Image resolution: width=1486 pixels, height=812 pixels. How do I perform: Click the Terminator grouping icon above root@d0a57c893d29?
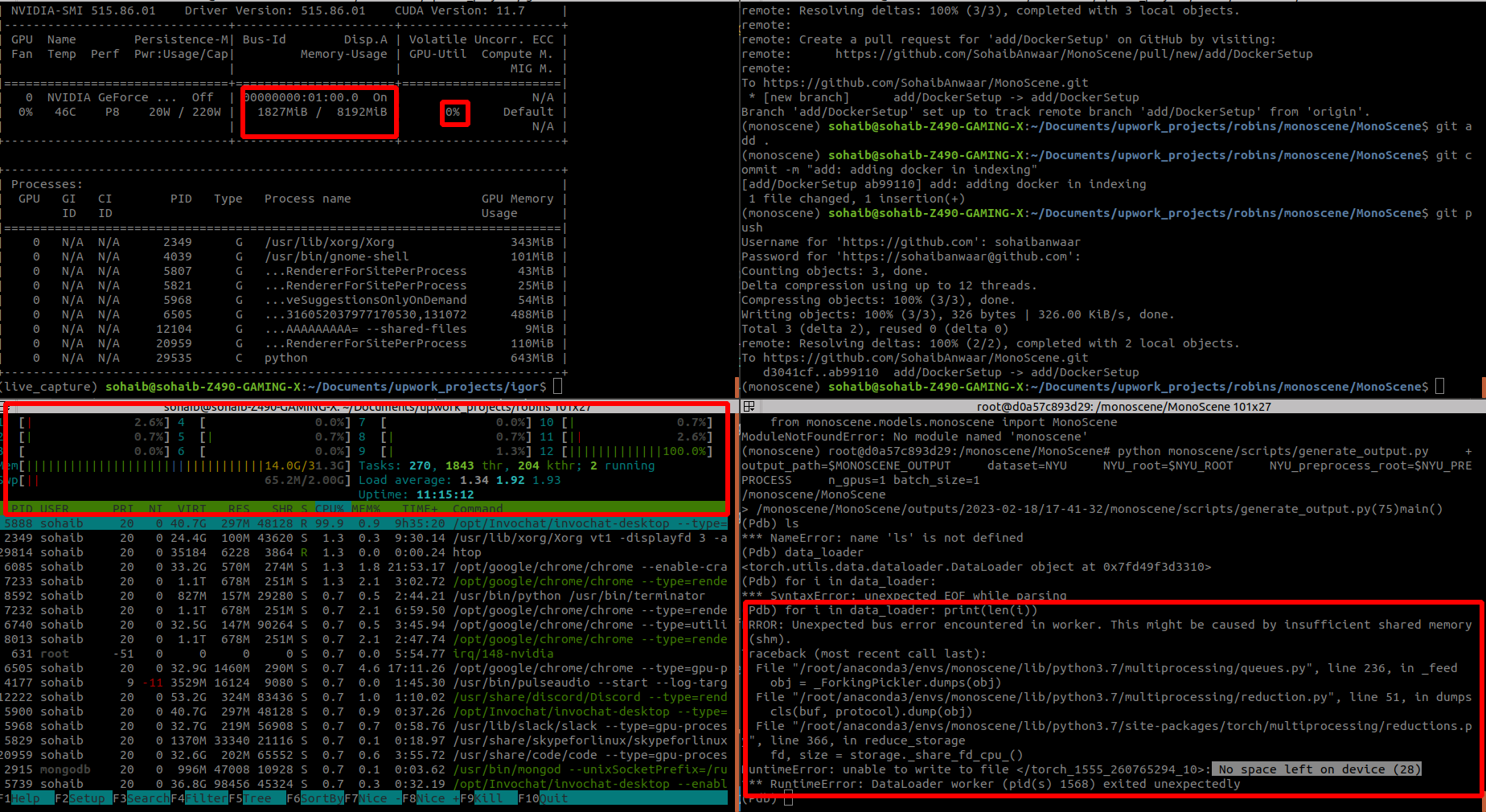[x=748, y=406]
